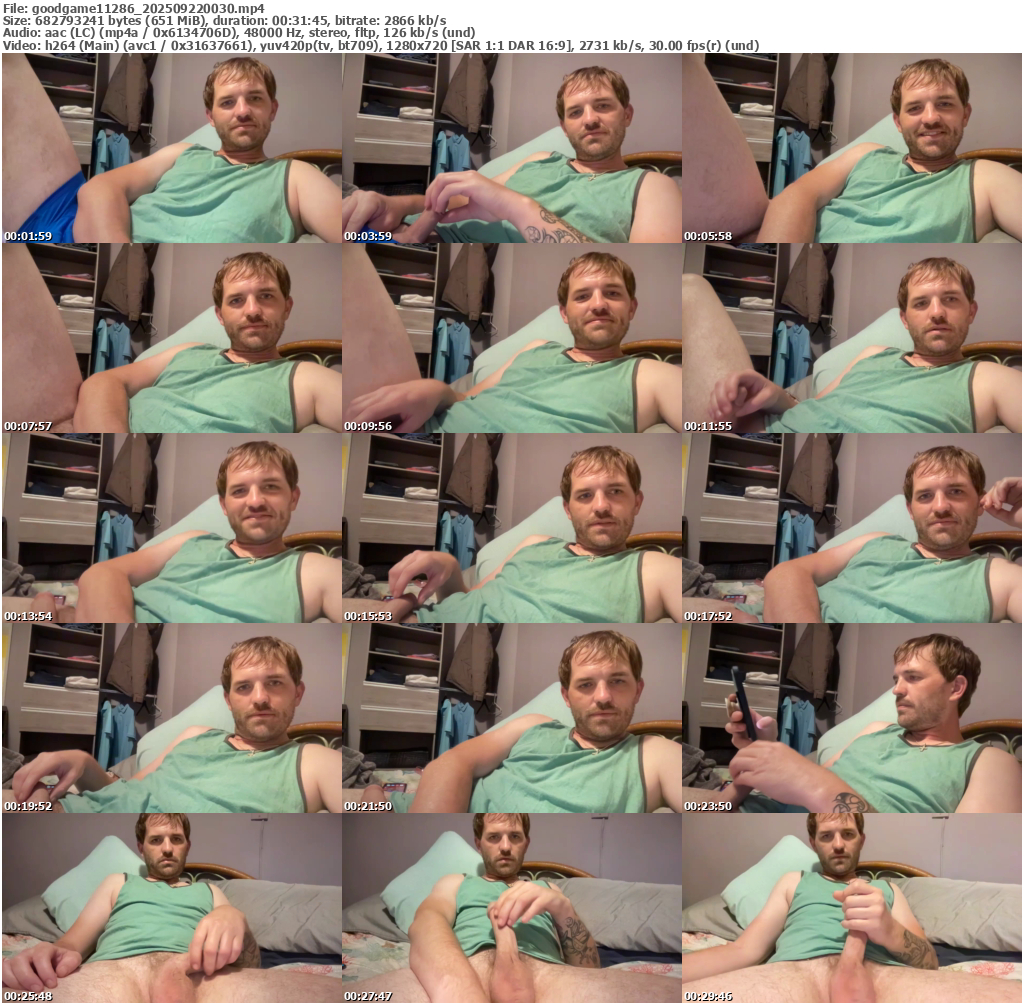Open the thumbnail frame at 00:15:53
Screen dimensions: 1024x1003
pos(512,528)
